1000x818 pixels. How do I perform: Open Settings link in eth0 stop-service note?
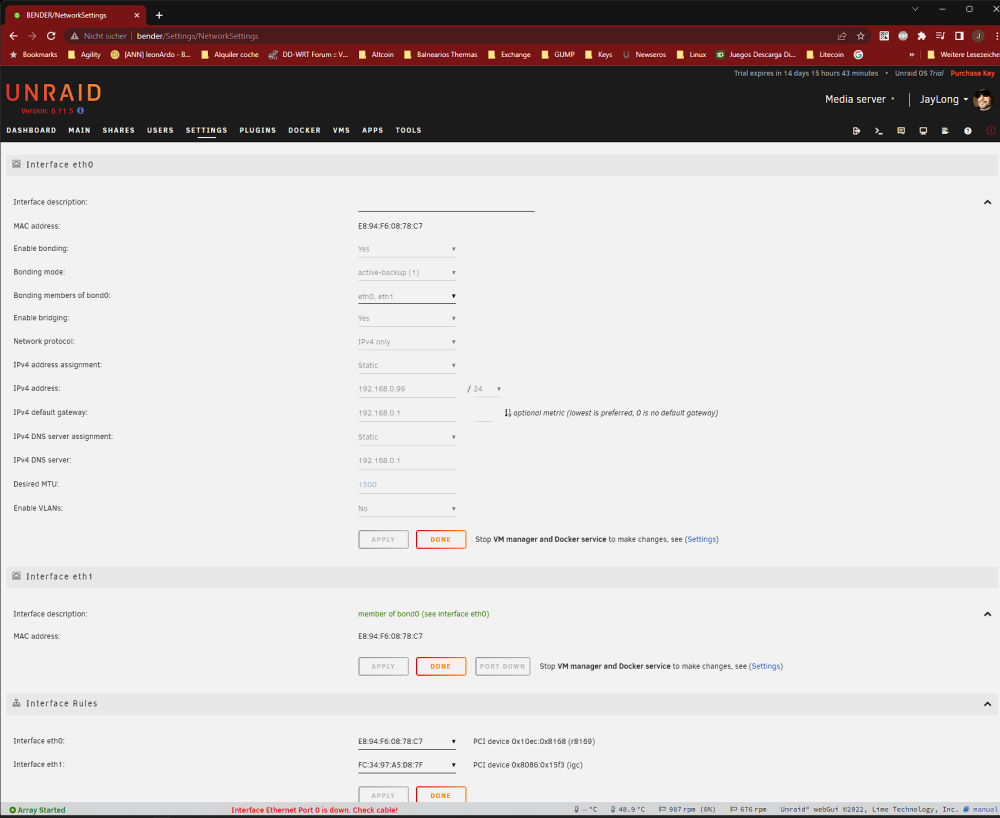coord(702,539)
